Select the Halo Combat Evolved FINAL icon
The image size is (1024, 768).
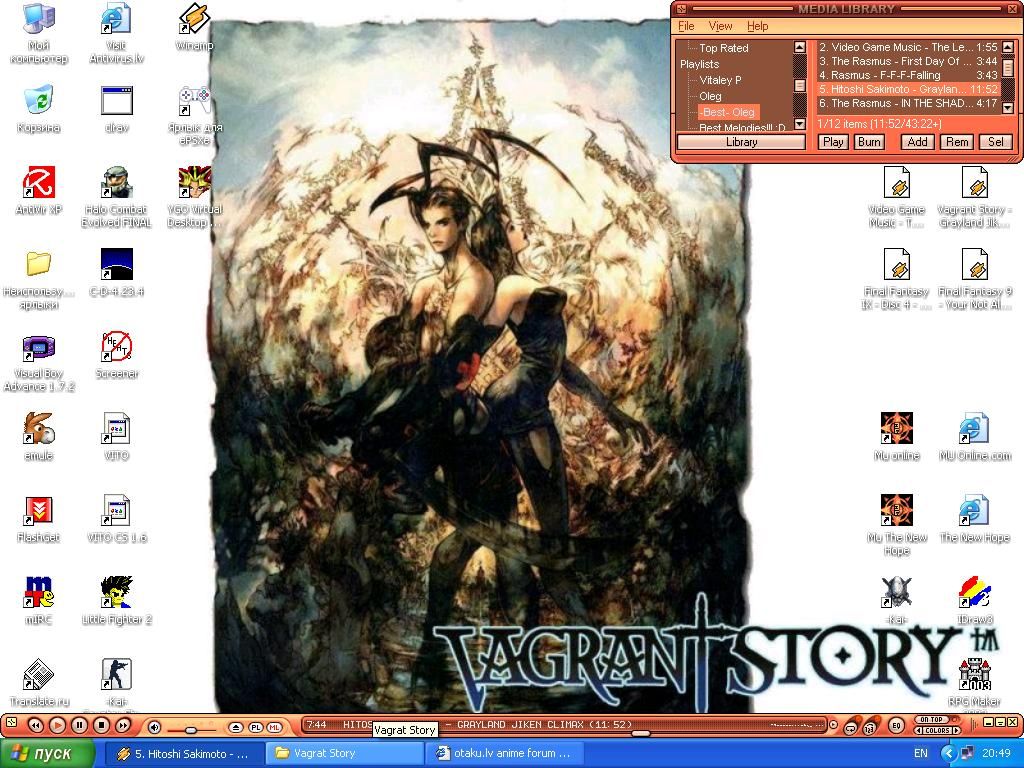click(x=117, y=197)
